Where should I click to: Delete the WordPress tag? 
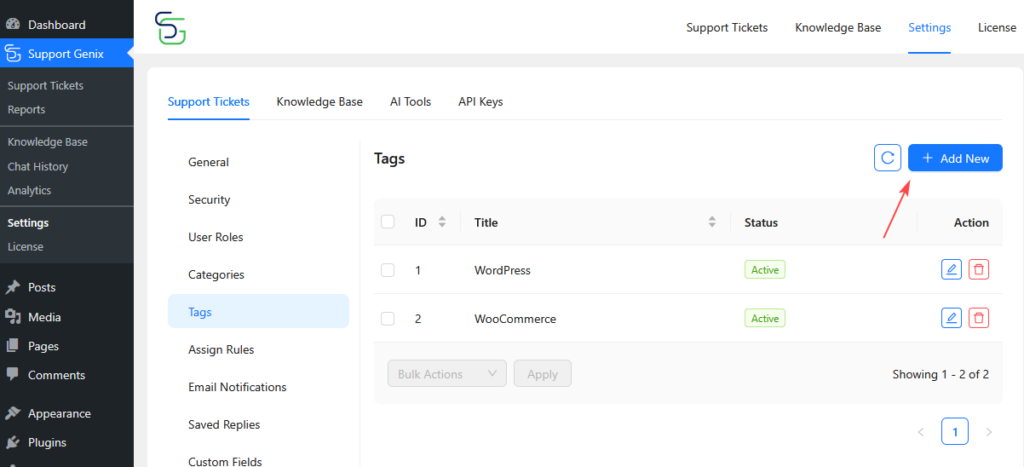point(978,269)
